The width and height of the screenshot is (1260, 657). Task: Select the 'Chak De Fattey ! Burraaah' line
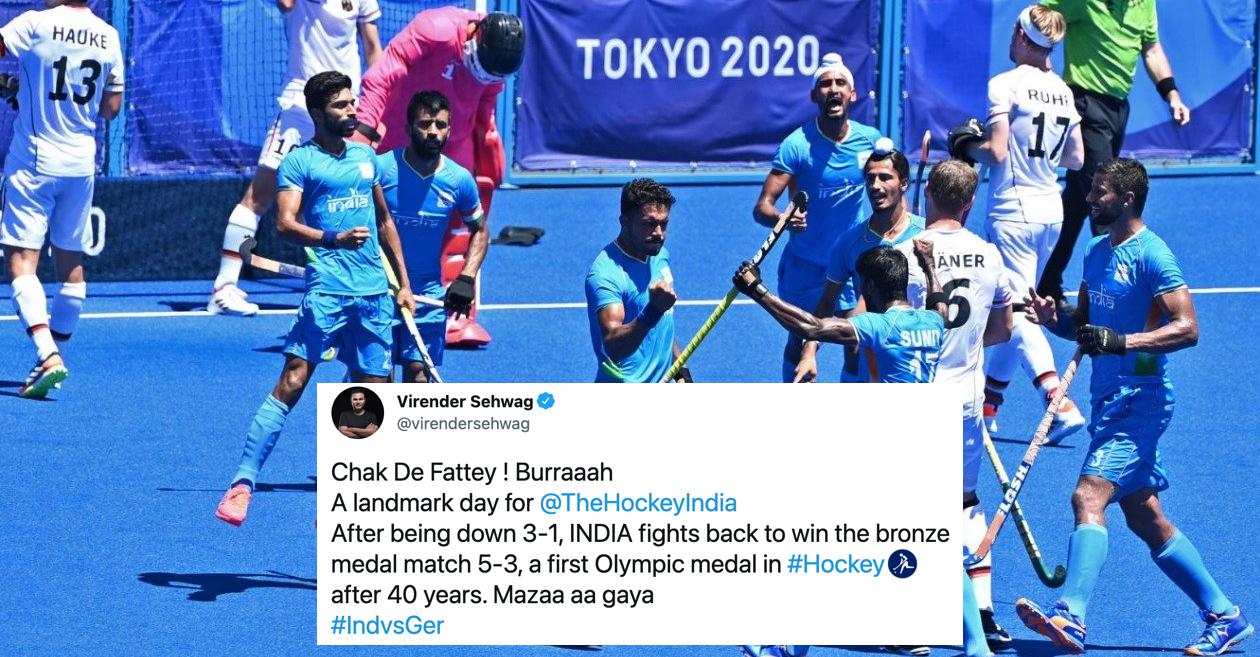tap(471, 471)
